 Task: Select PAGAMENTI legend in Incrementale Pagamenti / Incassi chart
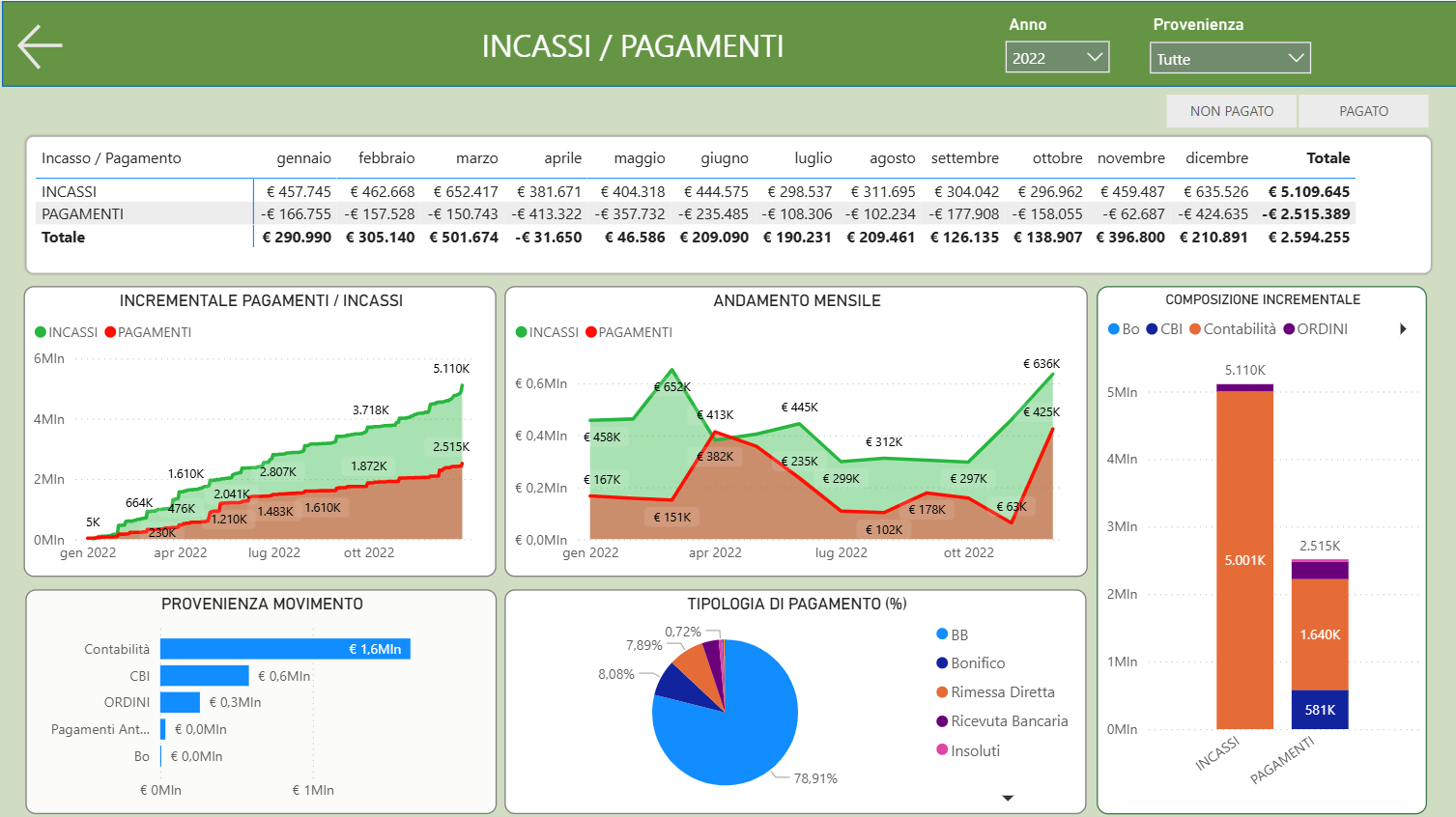148,332
